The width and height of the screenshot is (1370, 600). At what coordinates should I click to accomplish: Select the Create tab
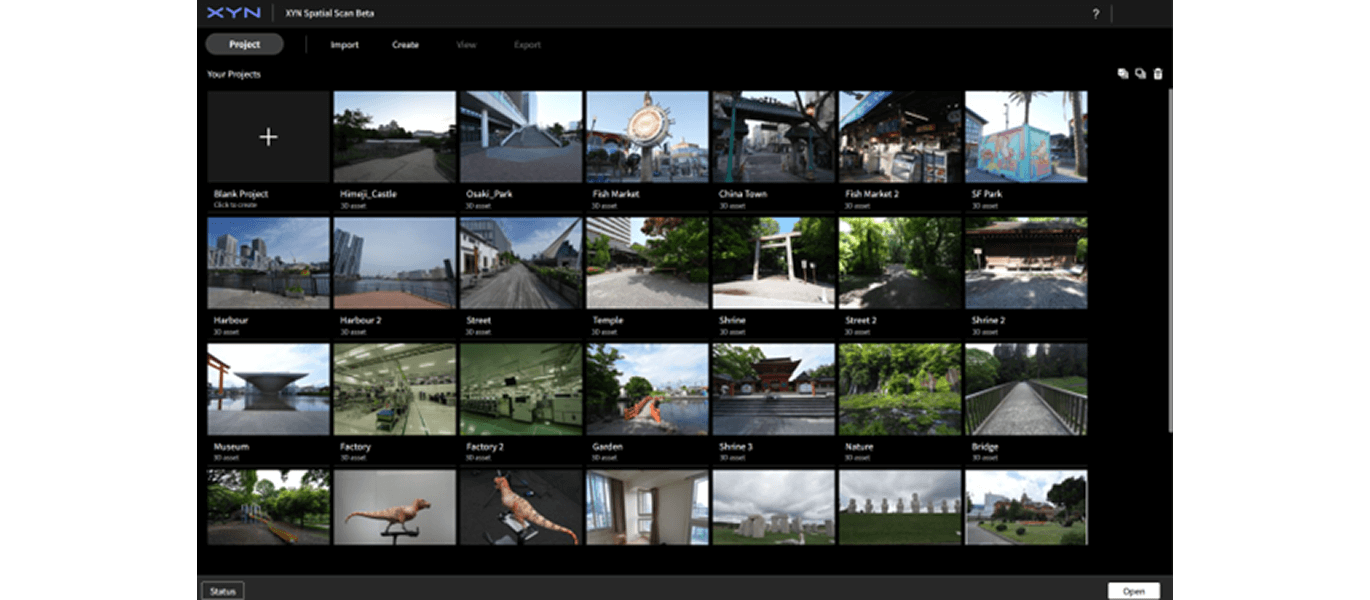(405, 44)
